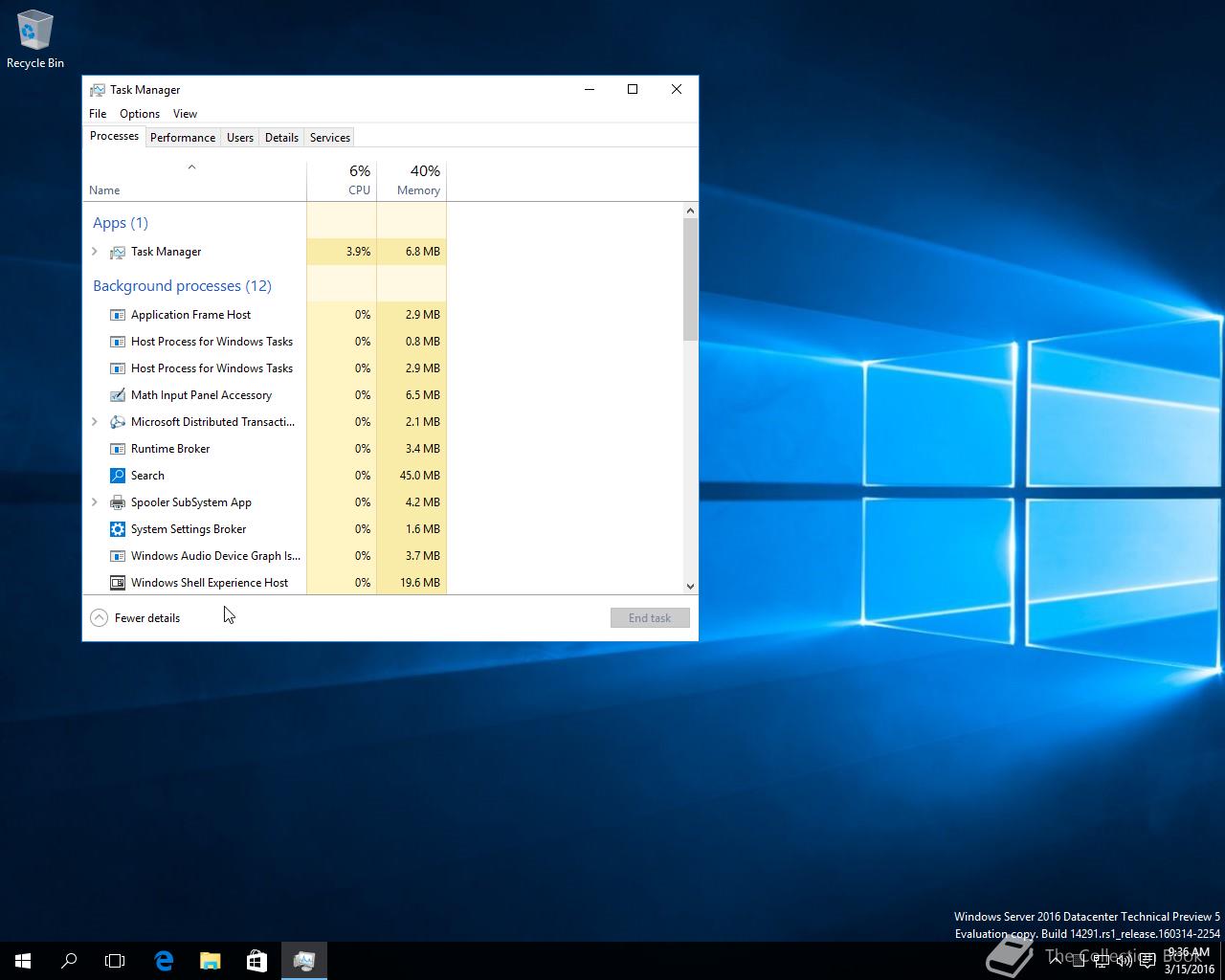Open the Recycle Bin desktop icon
The width and height of the screenshot is (1225, 980).
coord(35,40)
